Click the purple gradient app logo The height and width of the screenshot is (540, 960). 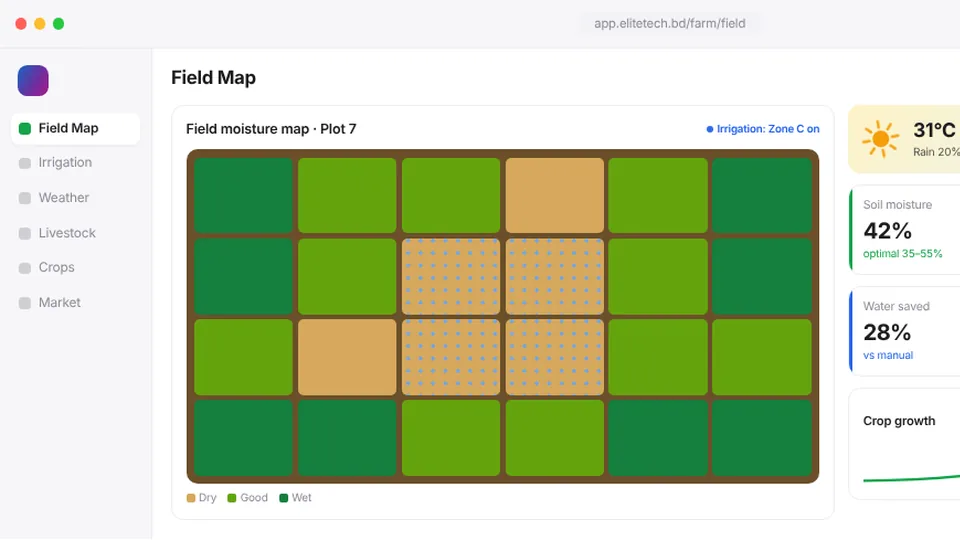33,80
